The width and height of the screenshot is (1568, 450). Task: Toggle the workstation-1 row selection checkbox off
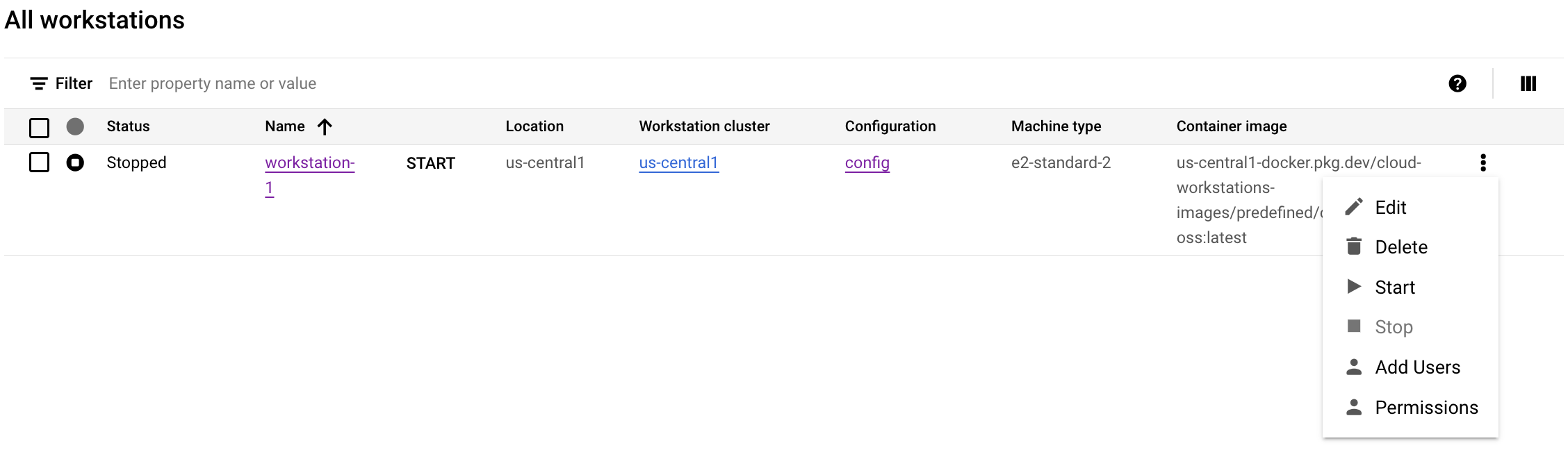click(x=39, y=162)
